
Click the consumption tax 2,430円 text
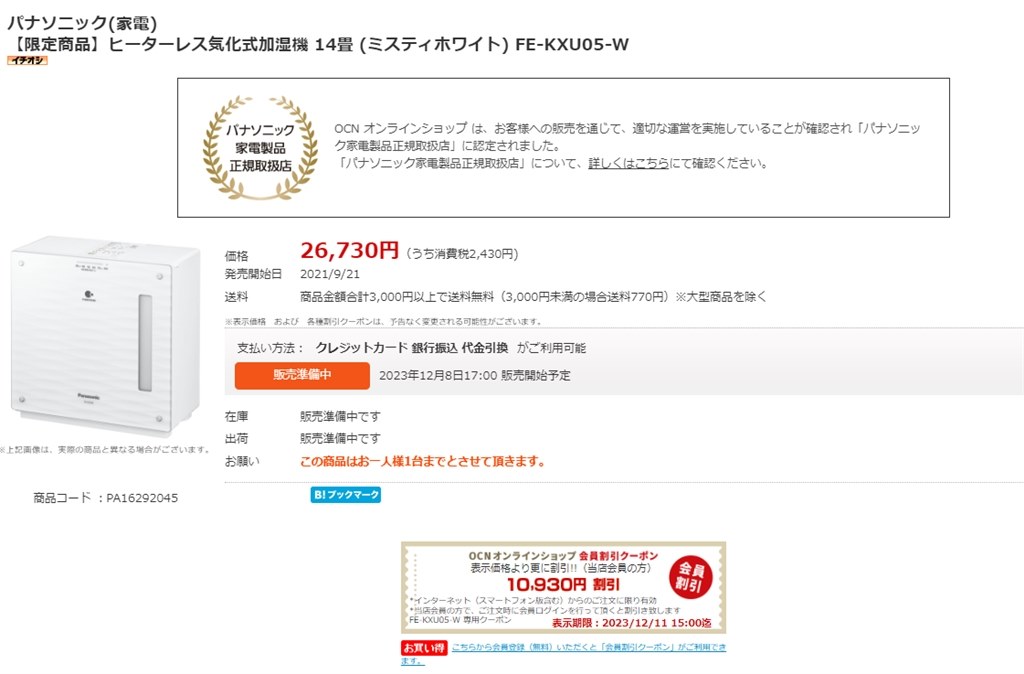tap(462, 254)
